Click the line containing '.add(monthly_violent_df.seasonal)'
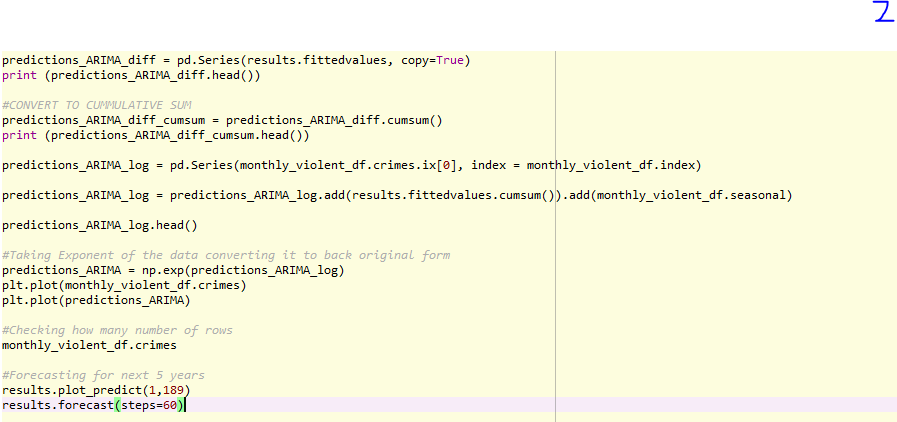 coord(397,195)
